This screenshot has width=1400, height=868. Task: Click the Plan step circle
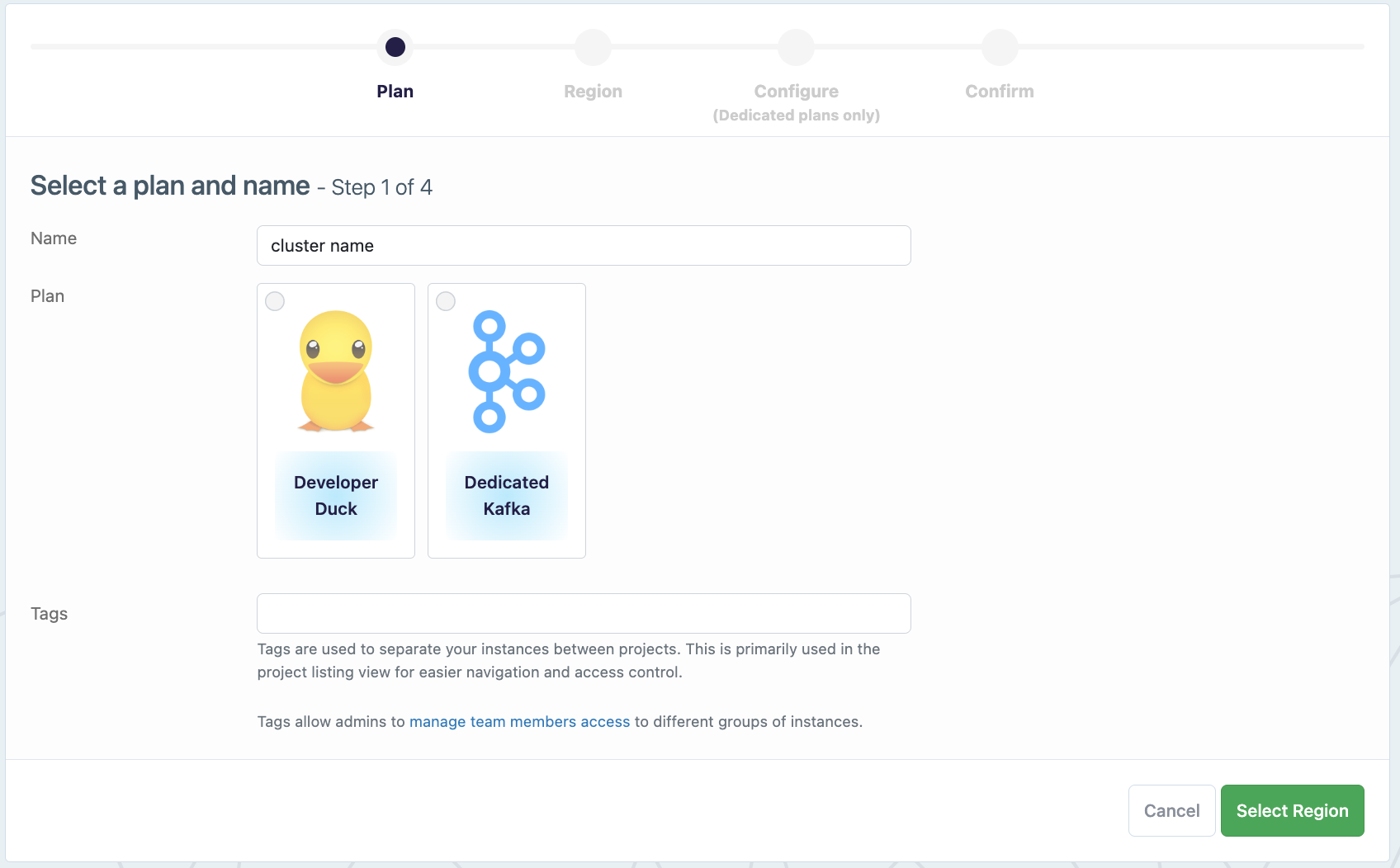395,47
